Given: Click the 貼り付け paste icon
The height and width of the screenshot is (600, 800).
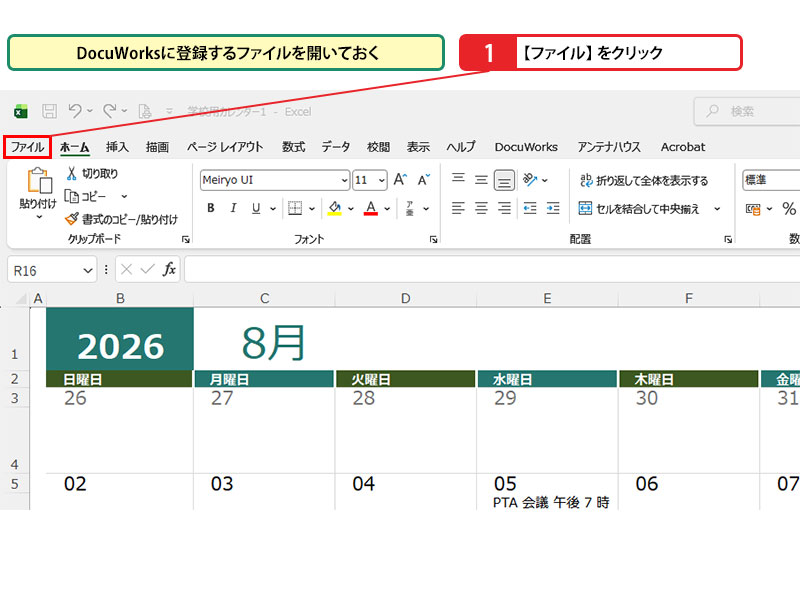Looking at the screenshot, I should 39,181.
